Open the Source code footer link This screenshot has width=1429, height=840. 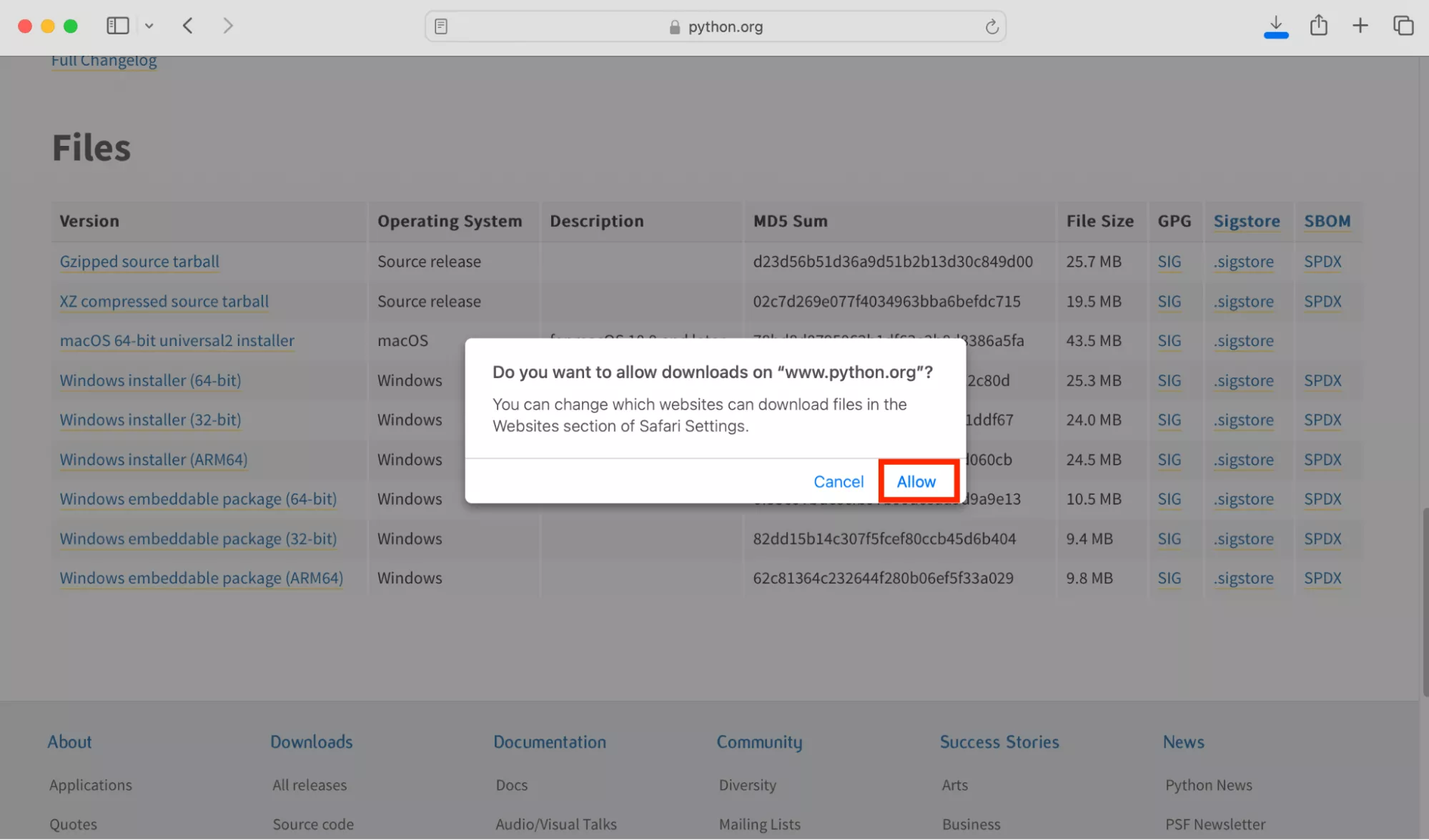point(313,824)
